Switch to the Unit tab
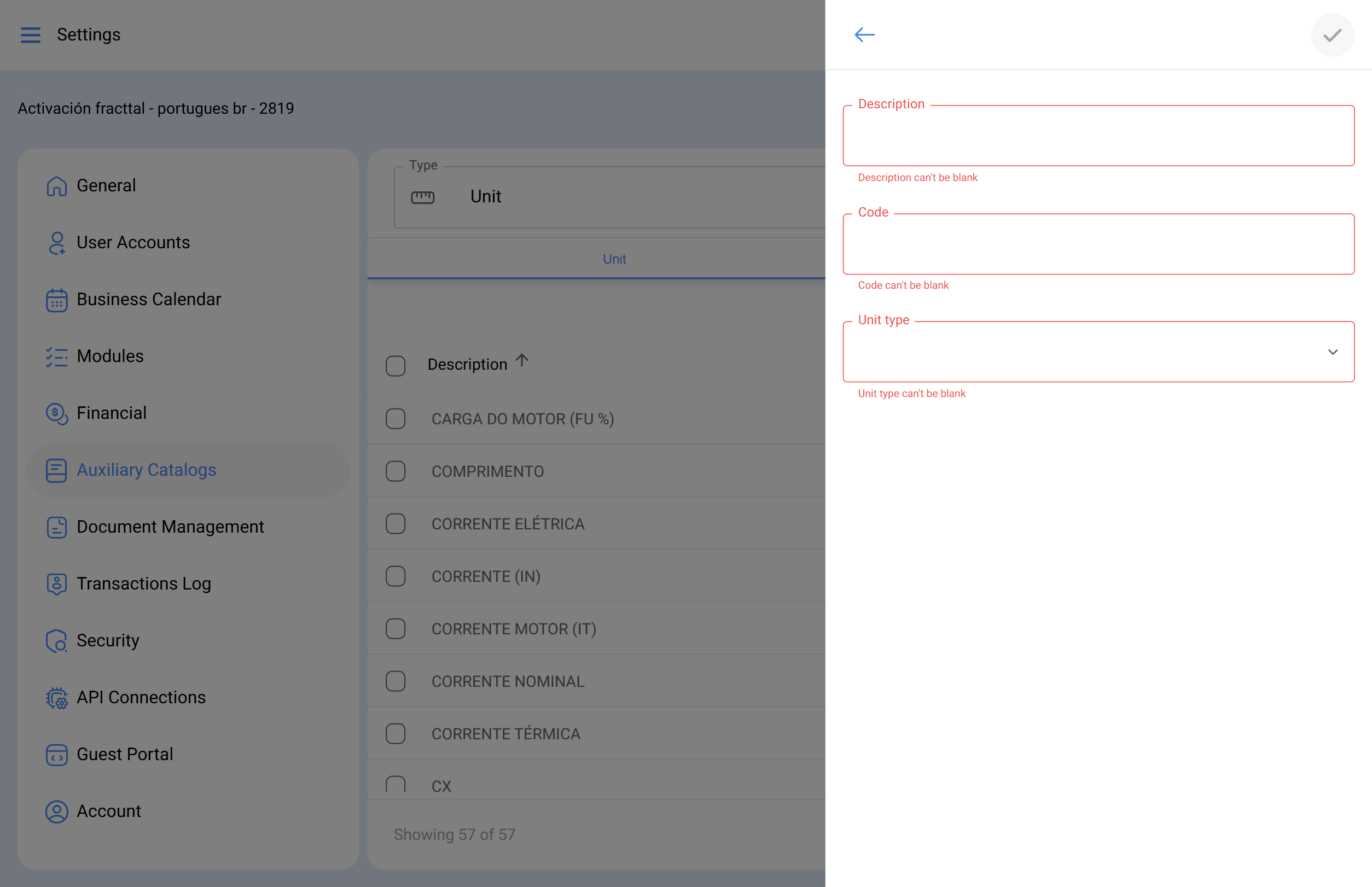 click(614, 259)
